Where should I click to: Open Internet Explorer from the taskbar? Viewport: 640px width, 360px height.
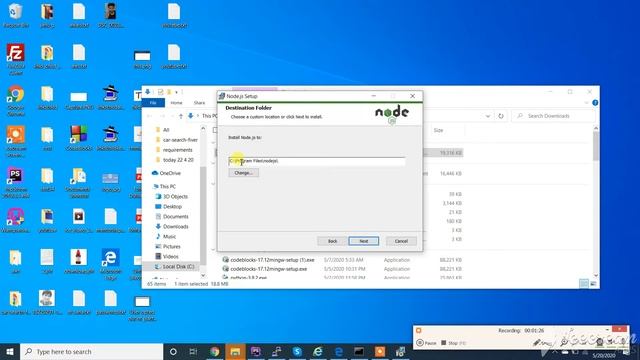pos(318,351)
